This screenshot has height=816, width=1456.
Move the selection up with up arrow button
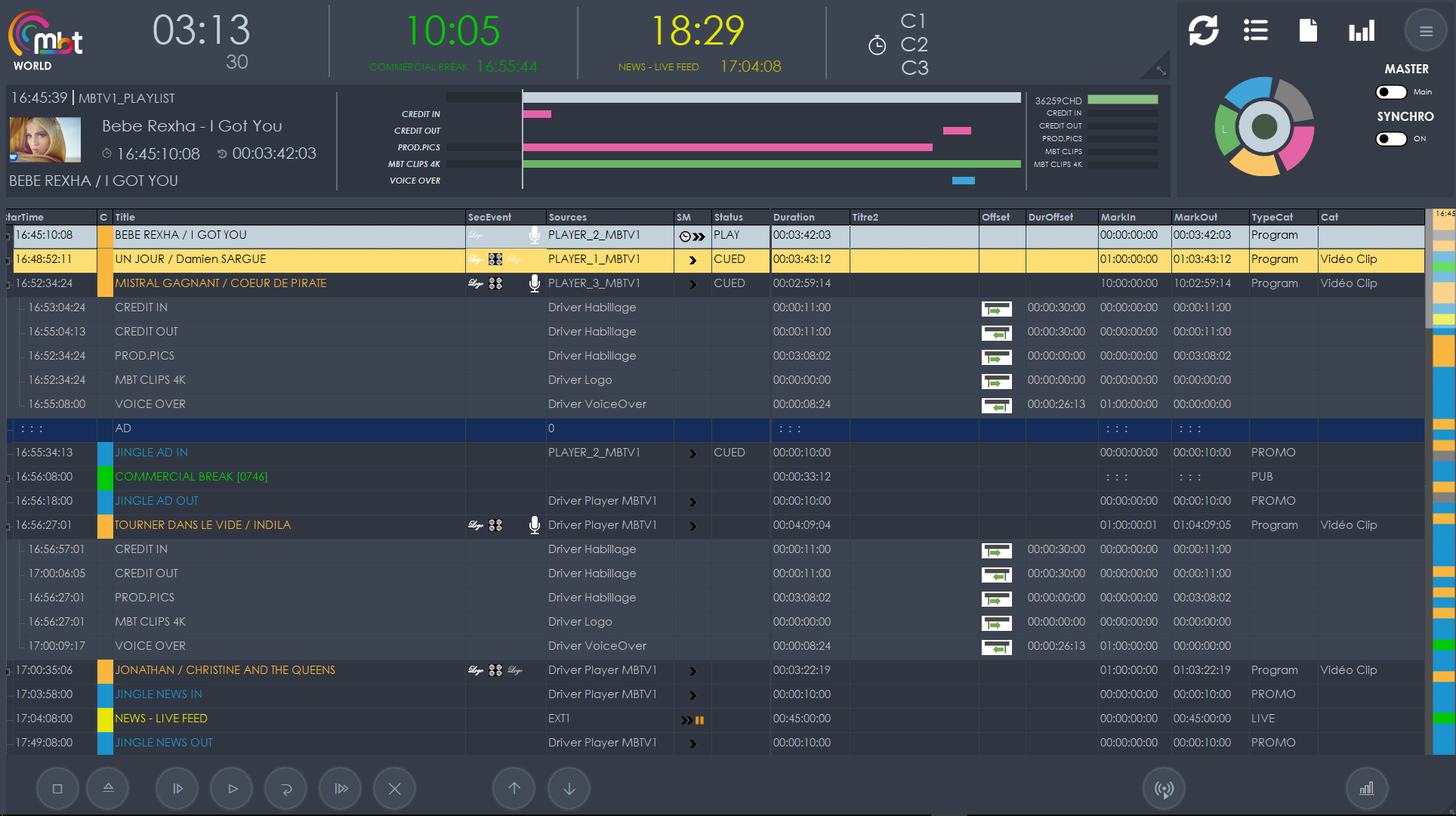tap(514, 789)
